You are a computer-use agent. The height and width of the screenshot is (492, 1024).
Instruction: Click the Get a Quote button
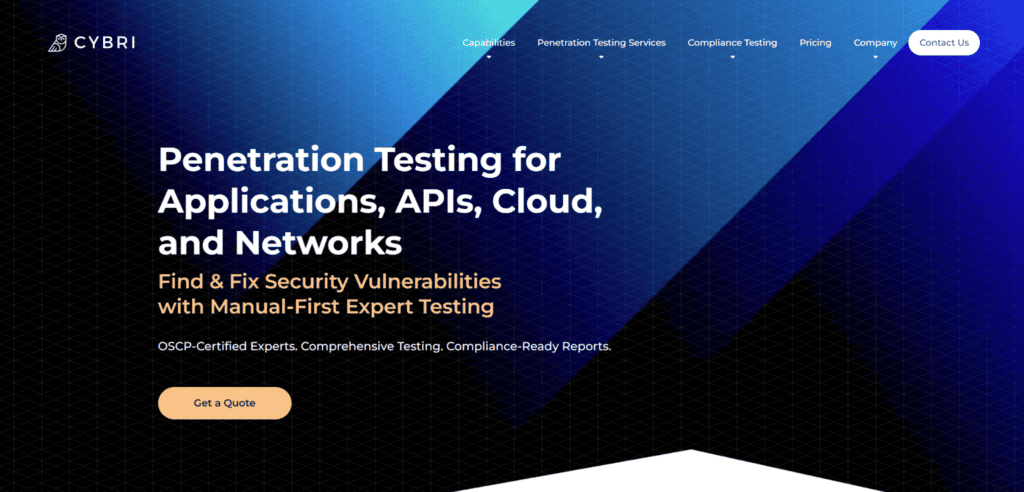[225, 403]
